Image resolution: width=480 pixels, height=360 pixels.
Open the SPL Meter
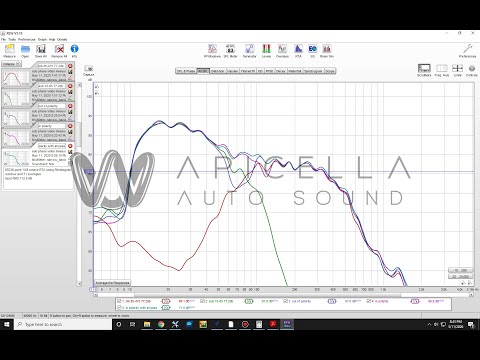[230, 51]
